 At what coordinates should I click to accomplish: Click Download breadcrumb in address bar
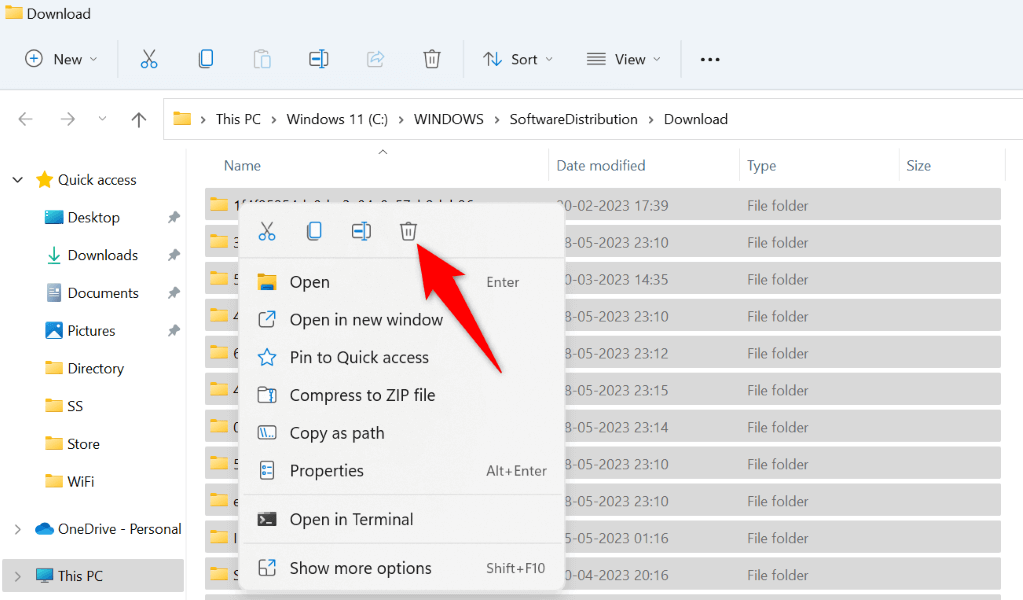(695, 119)
